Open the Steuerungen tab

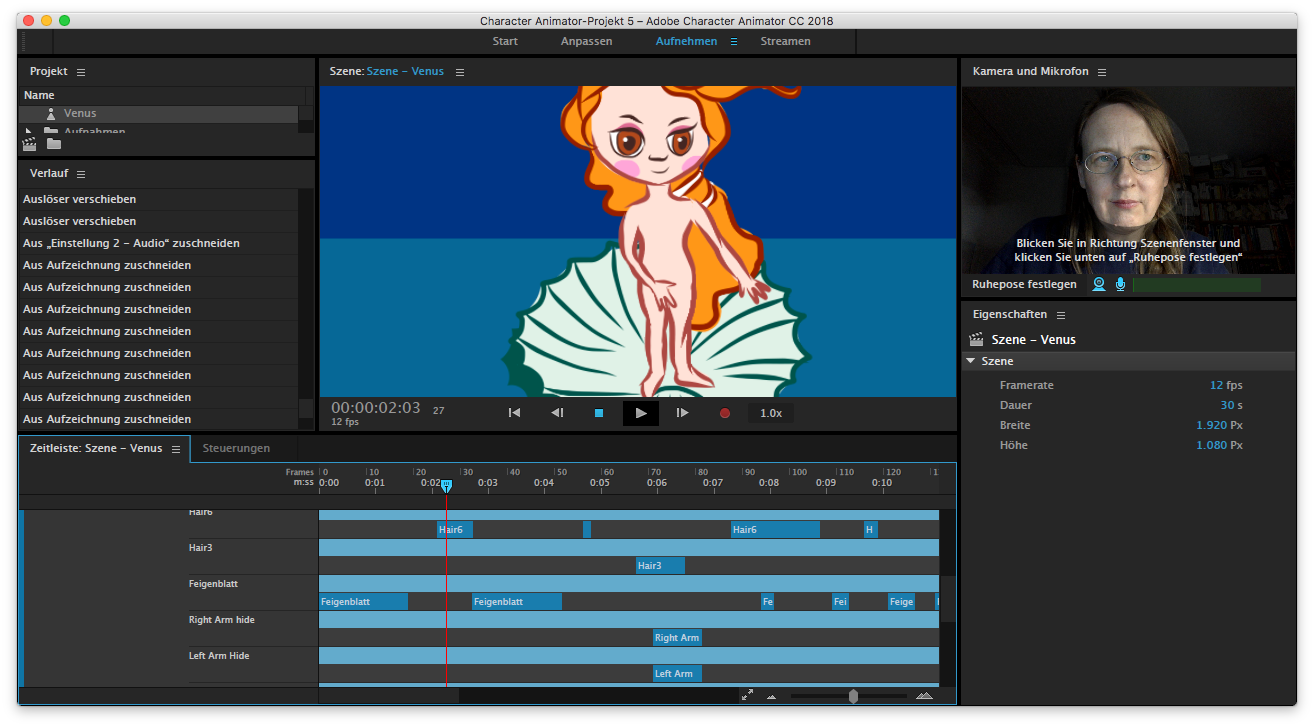(x=236, y=448)
